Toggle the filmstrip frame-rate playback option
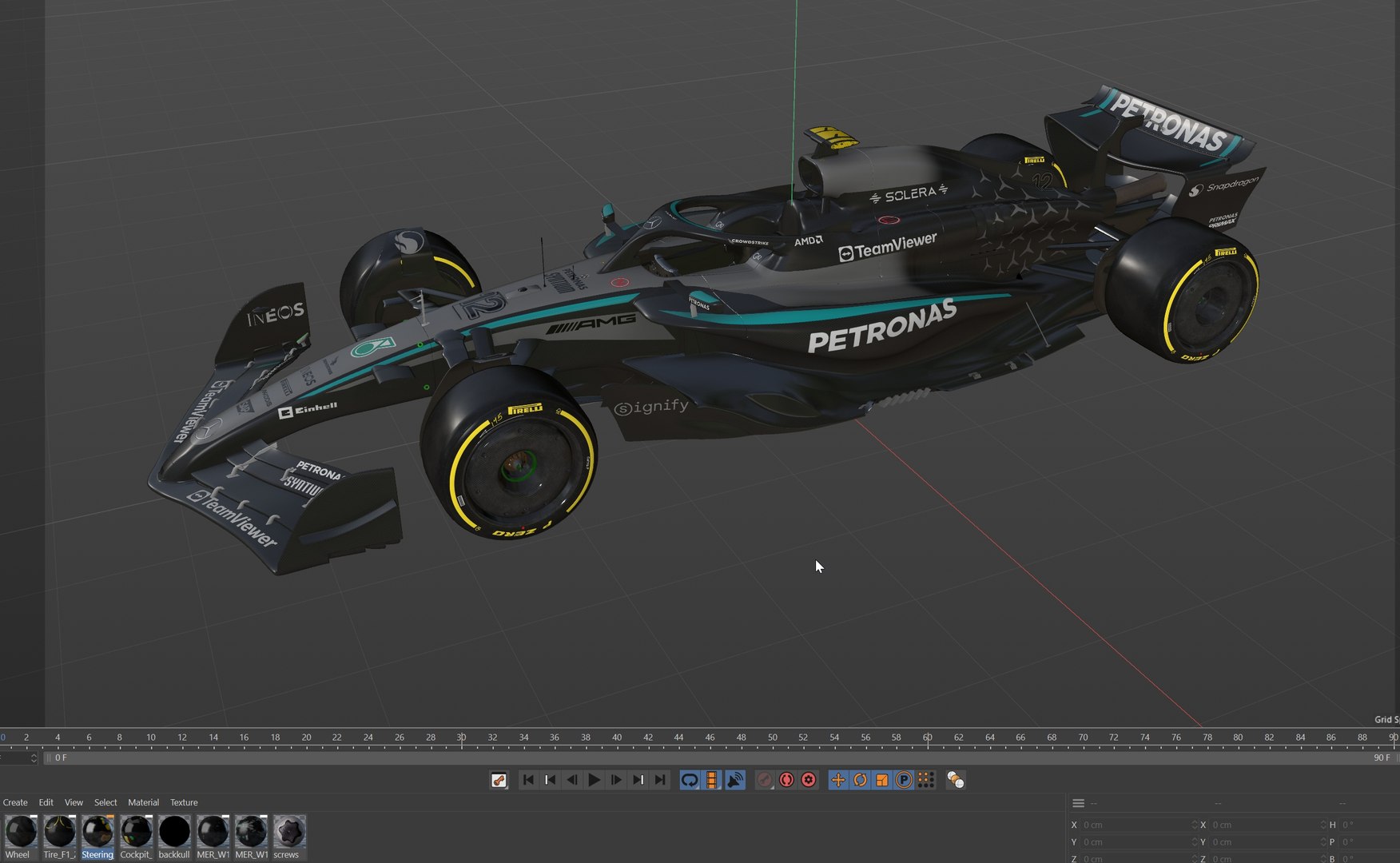This screenshot has height=863, width=1400. pyautogui.click(x=712, y=780)
